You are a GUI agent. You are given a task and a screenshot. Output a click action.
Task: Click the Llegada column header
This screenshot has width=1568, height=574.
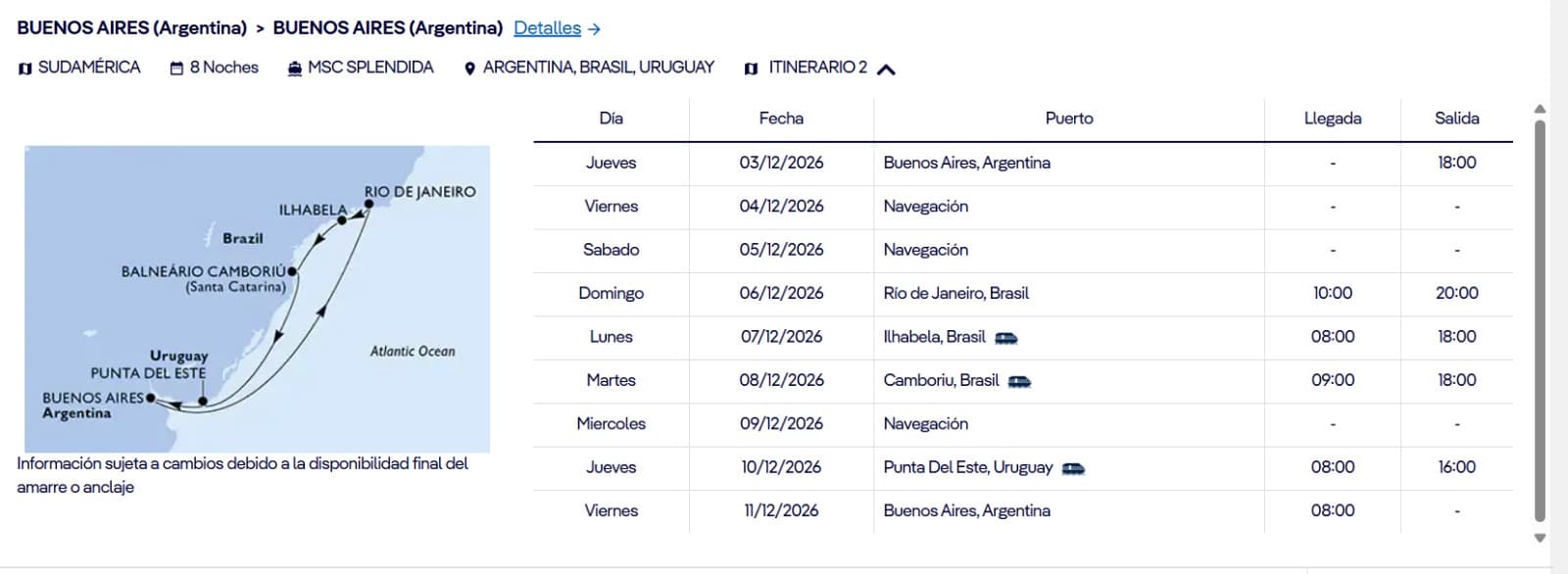1332,119
